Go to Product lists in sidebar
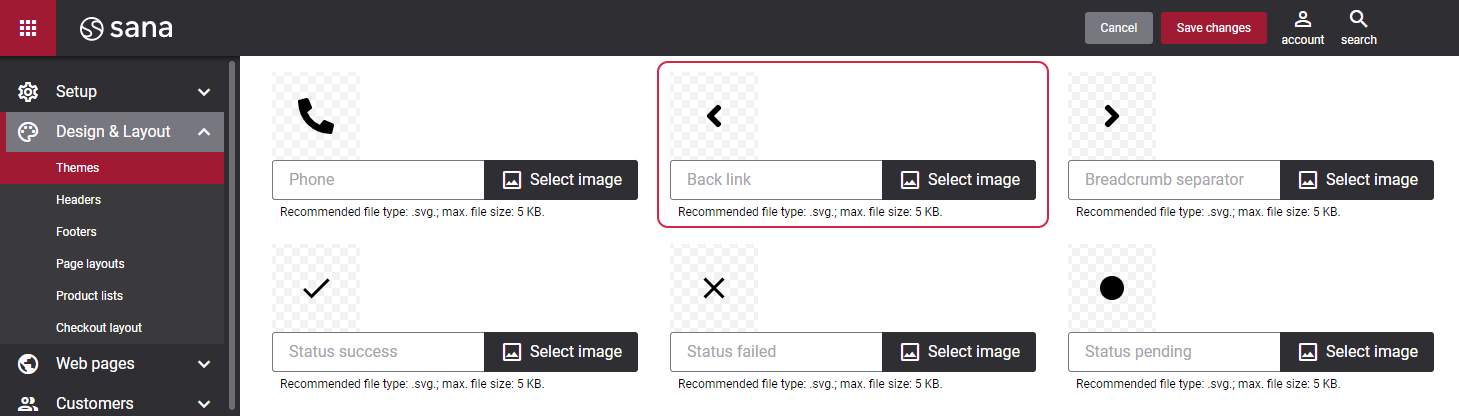 click(89, 296)
